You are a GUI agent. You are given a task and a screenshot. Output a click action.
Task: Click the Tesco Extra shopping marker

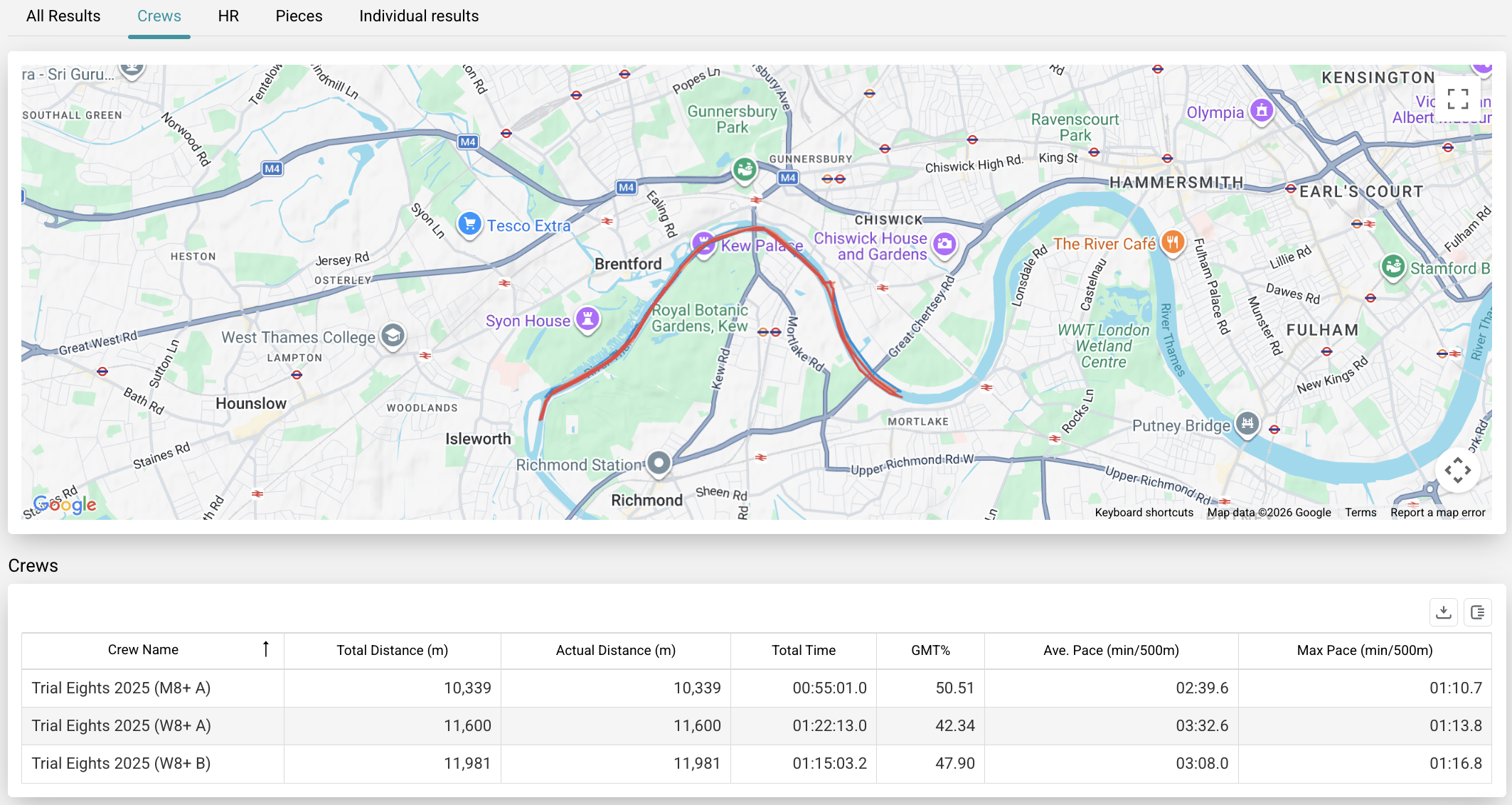[469, 225]
